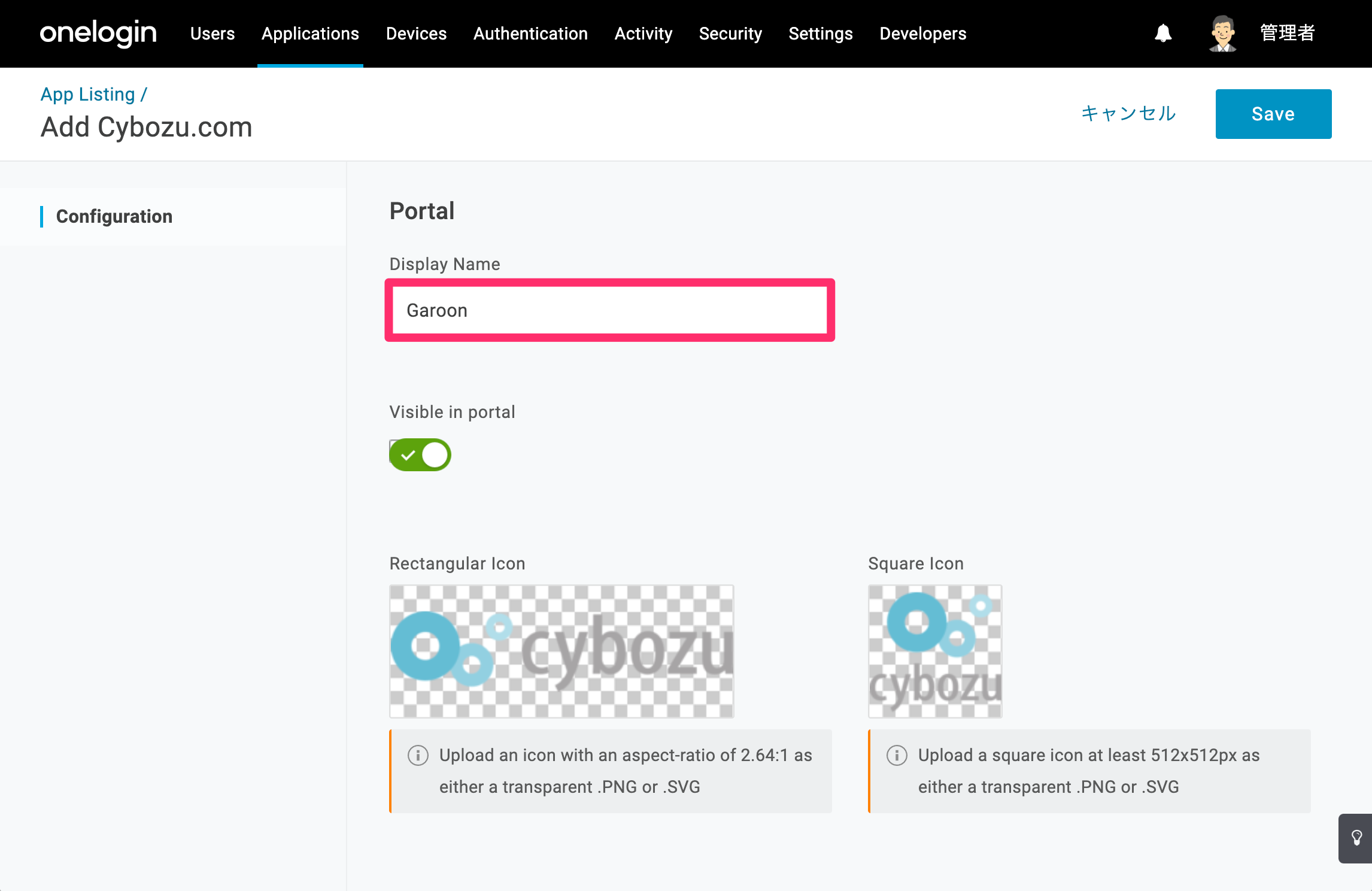Click the Save button

tap(1273, 114)
